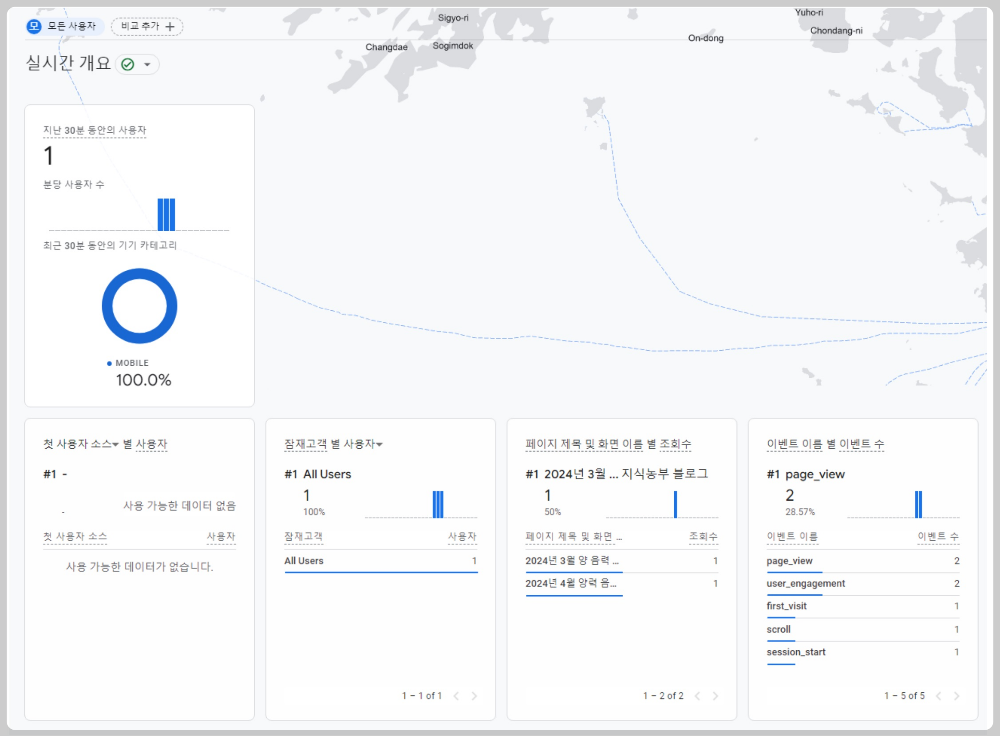Click the On-dong map label

pyautogui.click(x=706, y=38)
